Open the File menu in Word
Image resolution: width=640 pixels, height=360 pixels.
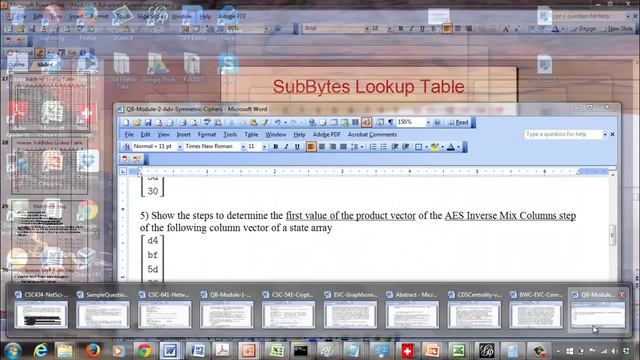(x=129, y=134)
